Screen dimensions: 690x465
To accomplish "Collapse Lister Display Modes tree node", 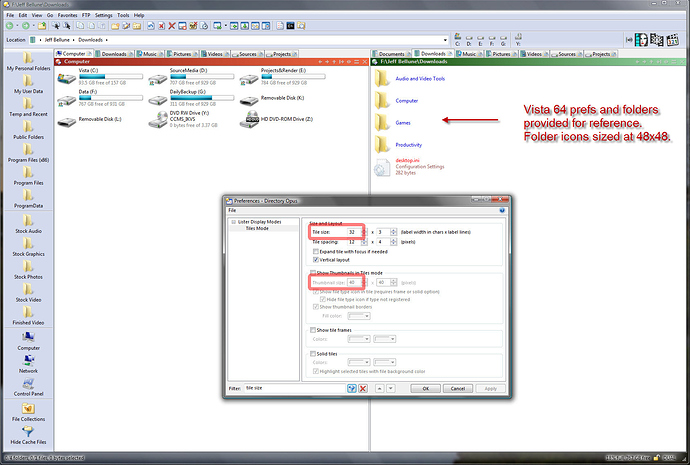I will 233,222.
